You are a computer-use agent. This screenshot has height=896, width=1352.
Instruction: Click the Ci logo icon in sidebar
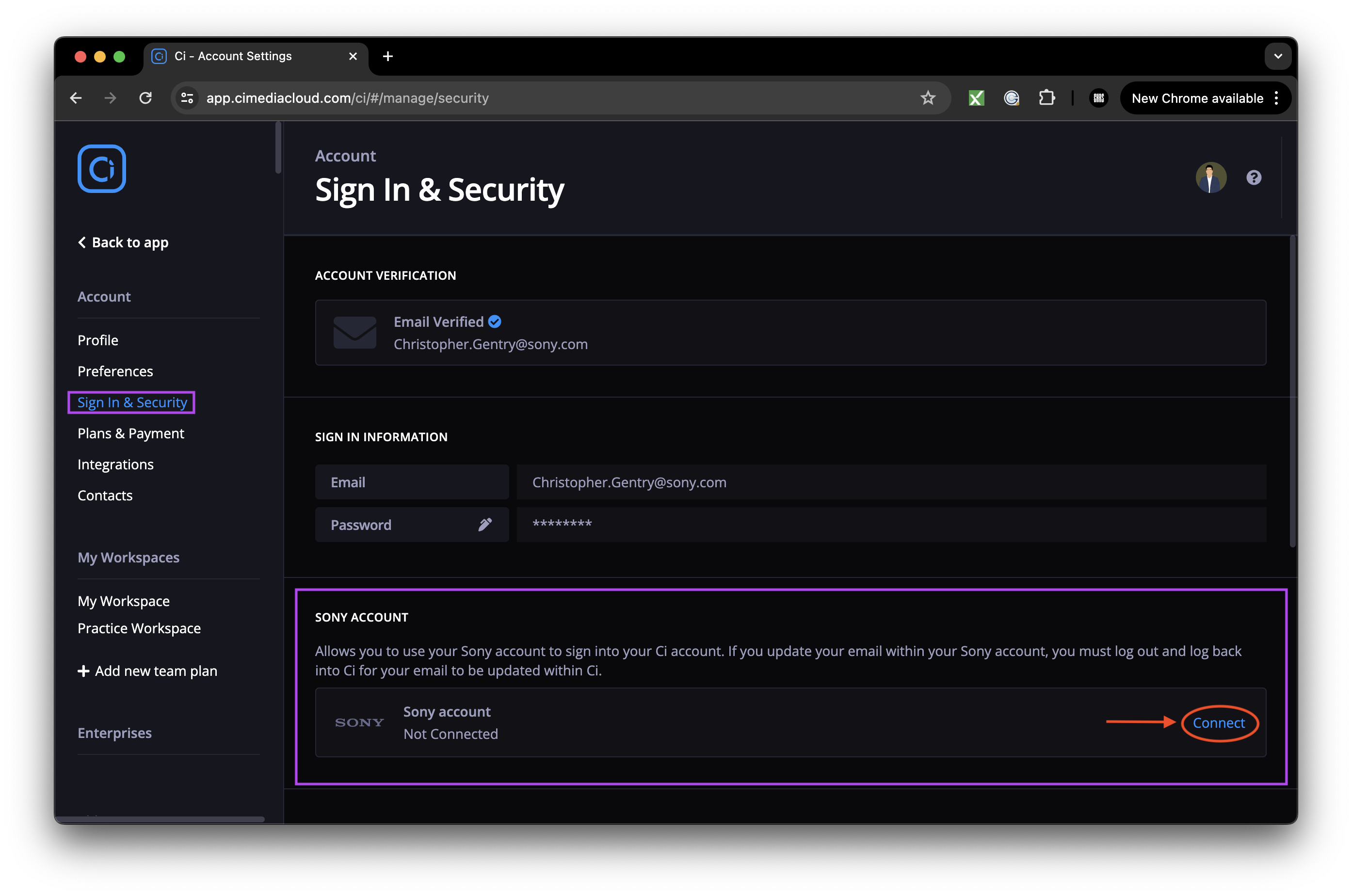click(102, 169)
